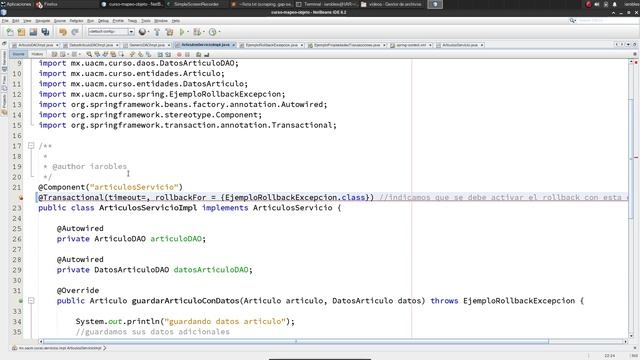Click the volume icon in system tray
Screen dimensions: 640x360
[597, 4]
